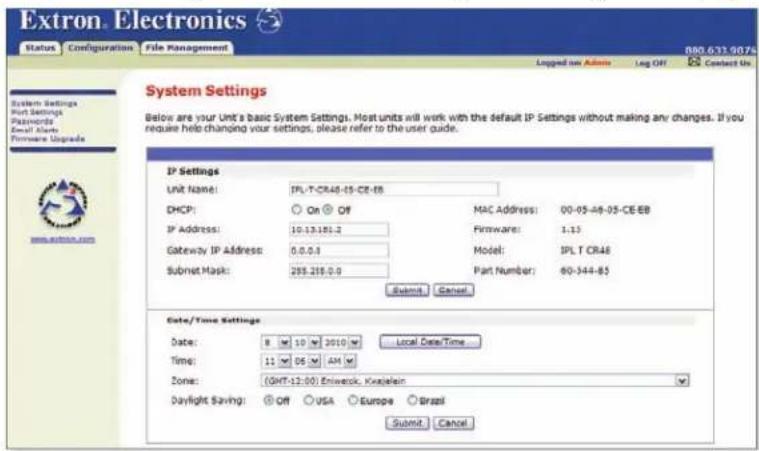Click the Extron globe logo in header
This screenshot has height=451, width=759.
point(269,21)
